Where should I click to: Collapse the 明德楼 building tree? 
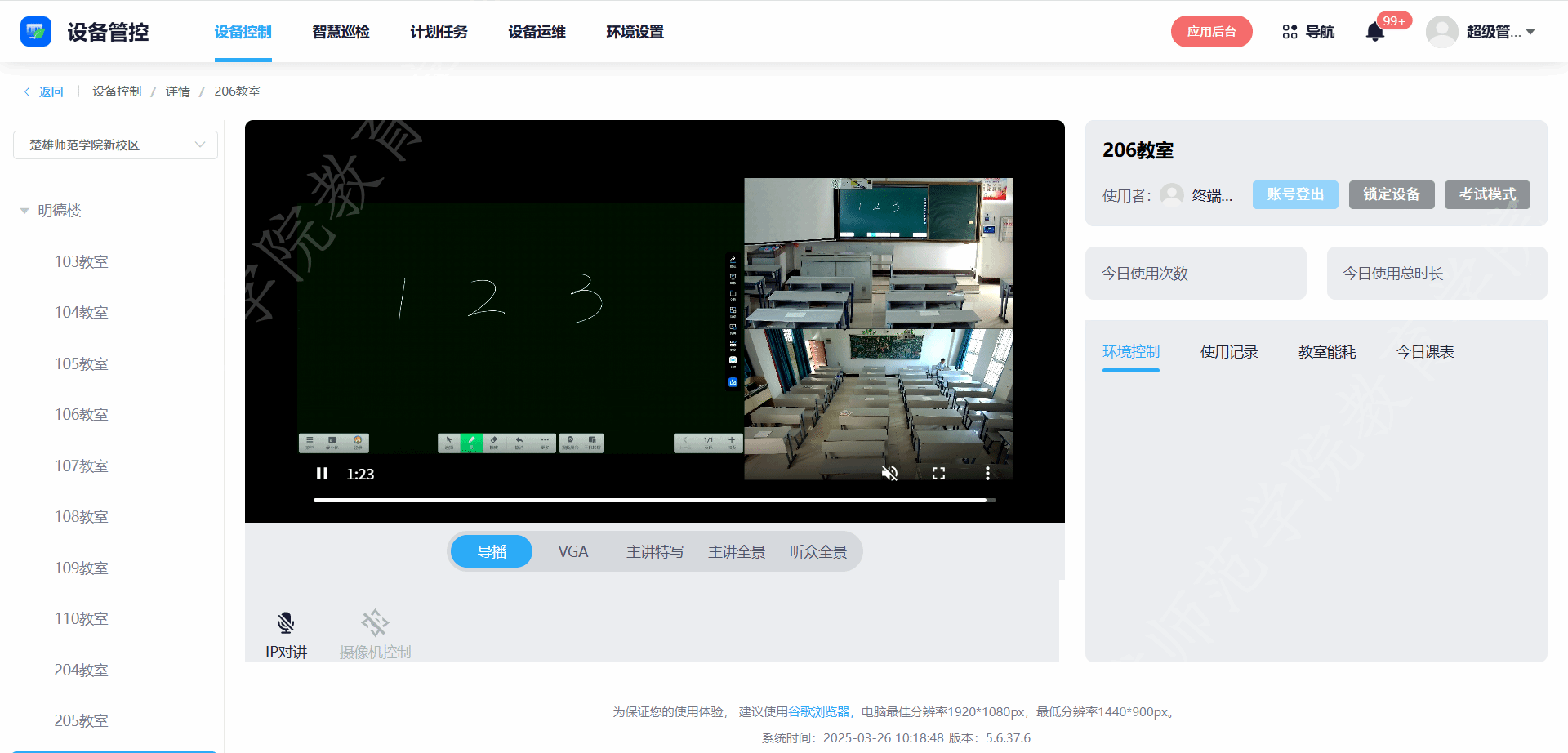(24, 211)
